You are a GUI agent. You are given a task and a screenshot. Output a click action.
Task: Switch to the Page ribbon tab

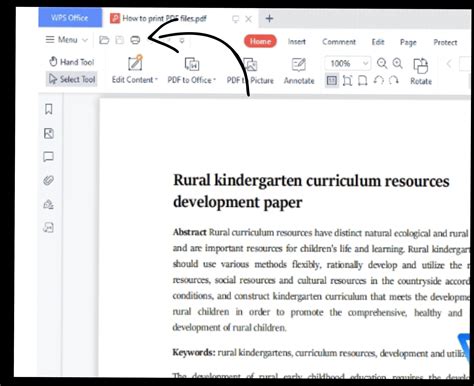[408, 42]
